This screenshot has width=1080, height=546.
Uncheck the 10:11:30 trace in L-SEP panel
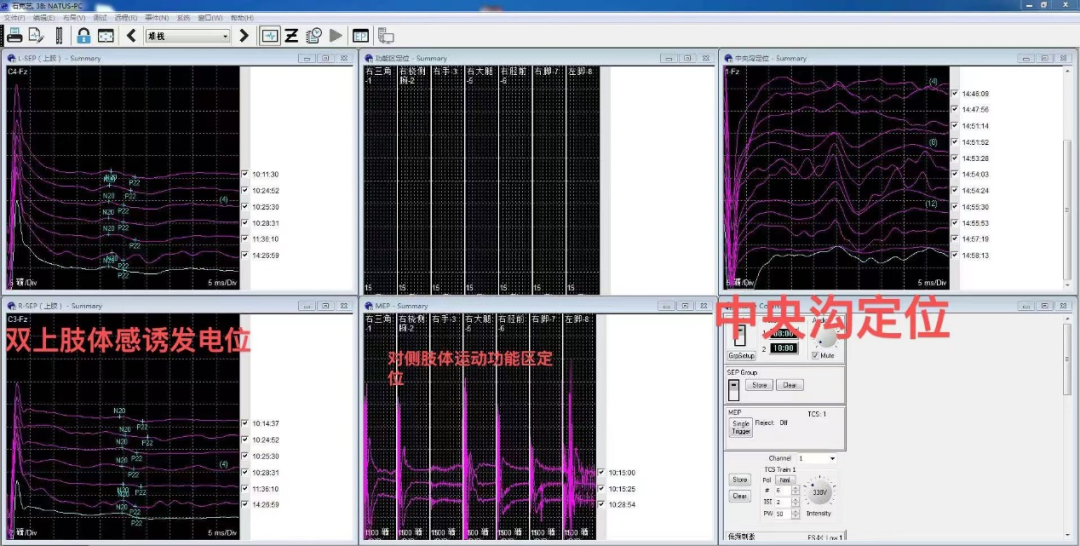click(245, 174)
